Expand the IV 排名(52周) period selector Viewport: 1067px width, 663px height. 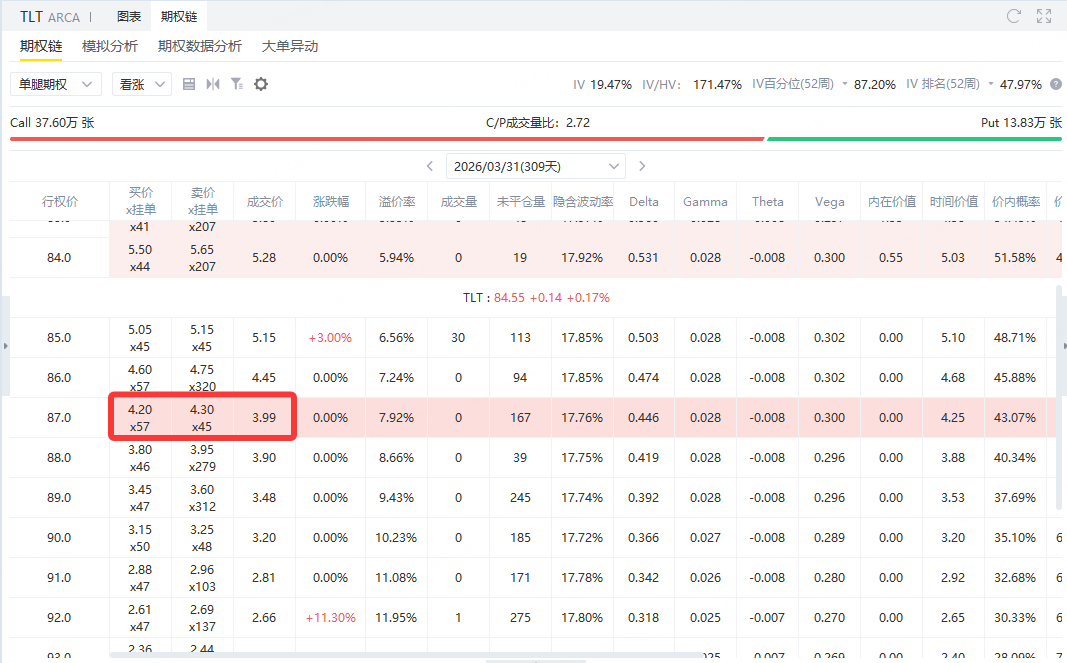[x=990, y=85]
